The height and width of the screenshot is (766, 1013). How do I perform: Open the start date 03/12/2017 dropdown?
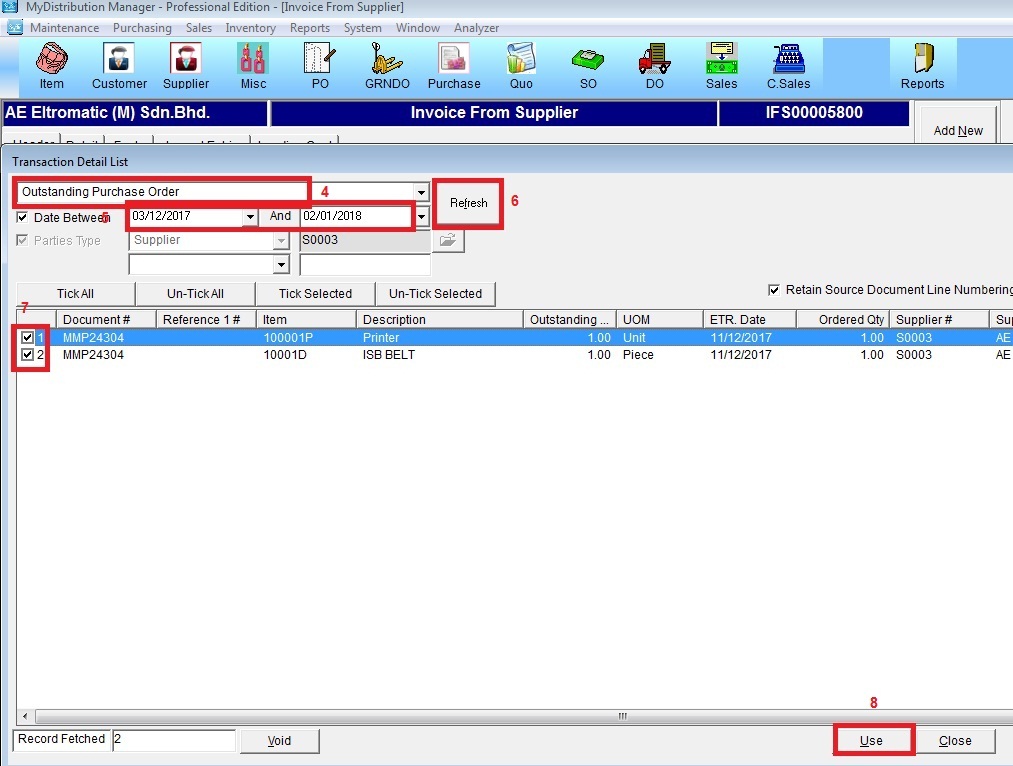coord(249,217)
